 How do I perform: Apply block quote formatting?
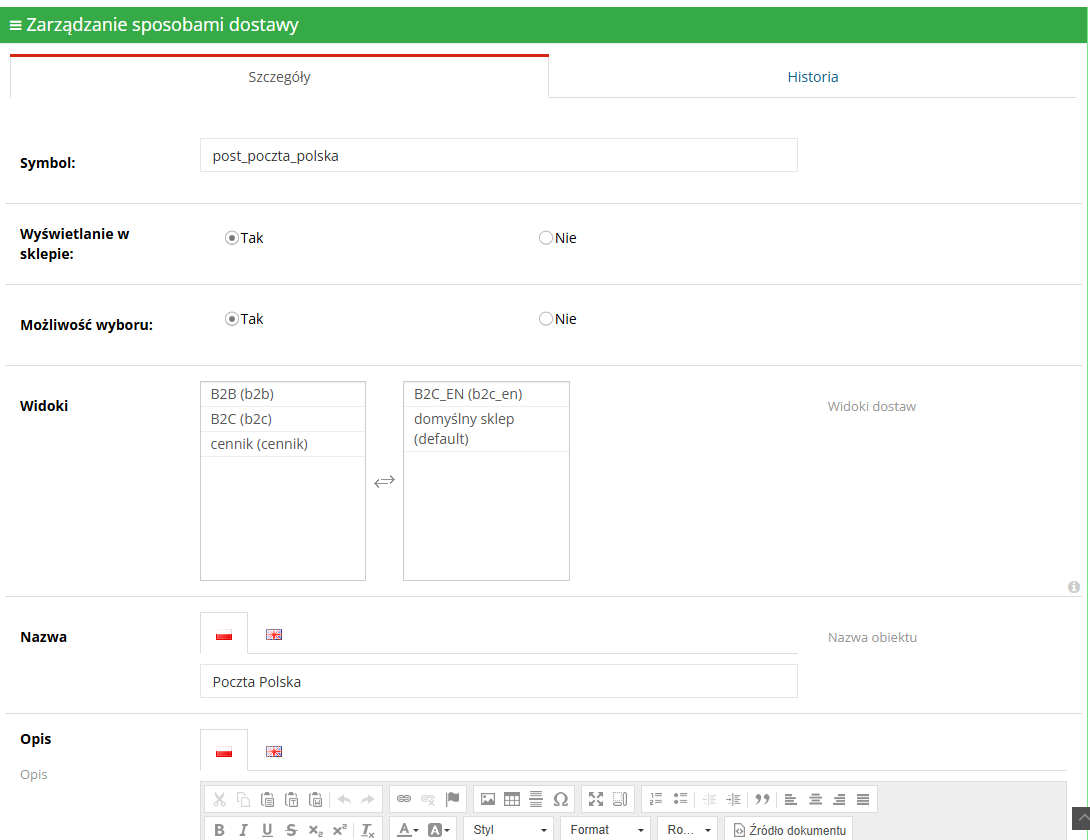763,799
